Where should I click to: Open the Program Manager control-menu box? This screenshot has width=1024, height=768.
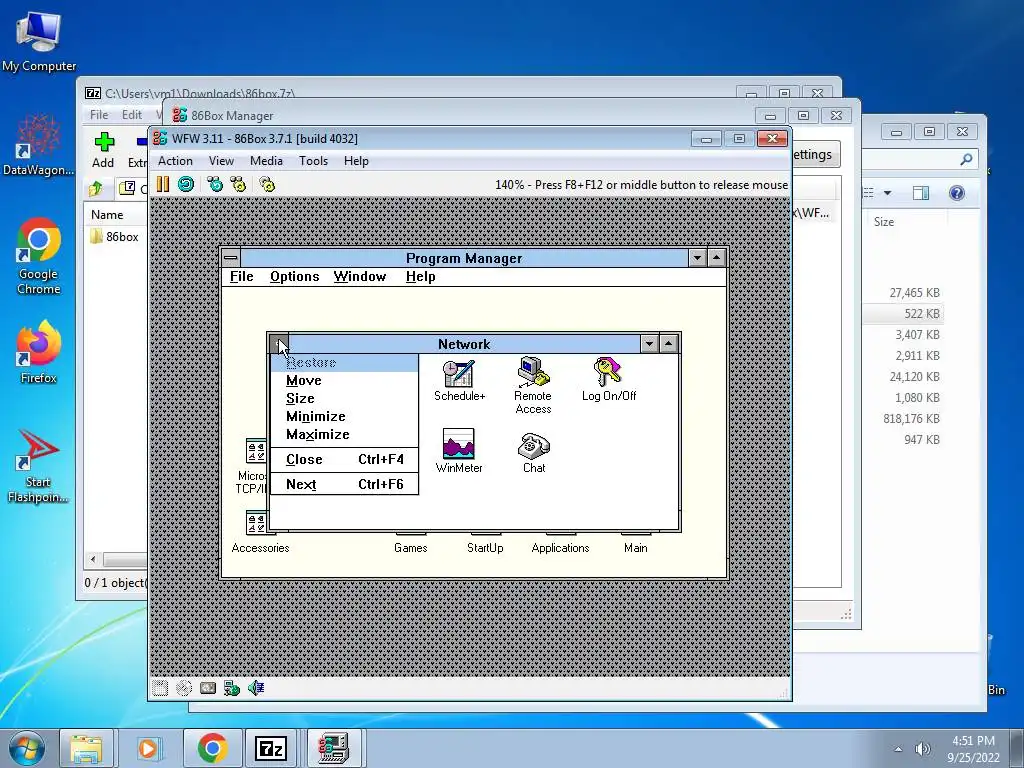(231, 258)
